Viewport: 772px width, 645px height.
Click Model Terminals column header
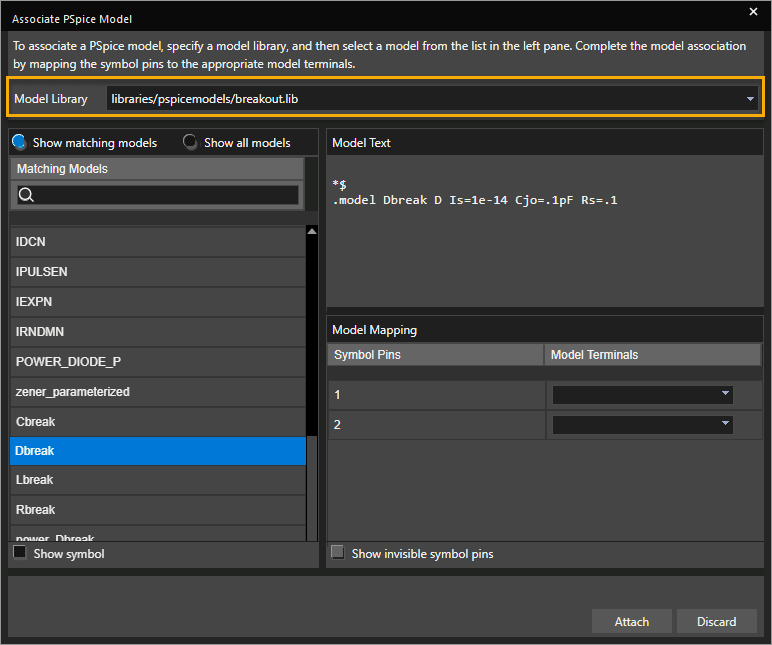click(652, 355)
